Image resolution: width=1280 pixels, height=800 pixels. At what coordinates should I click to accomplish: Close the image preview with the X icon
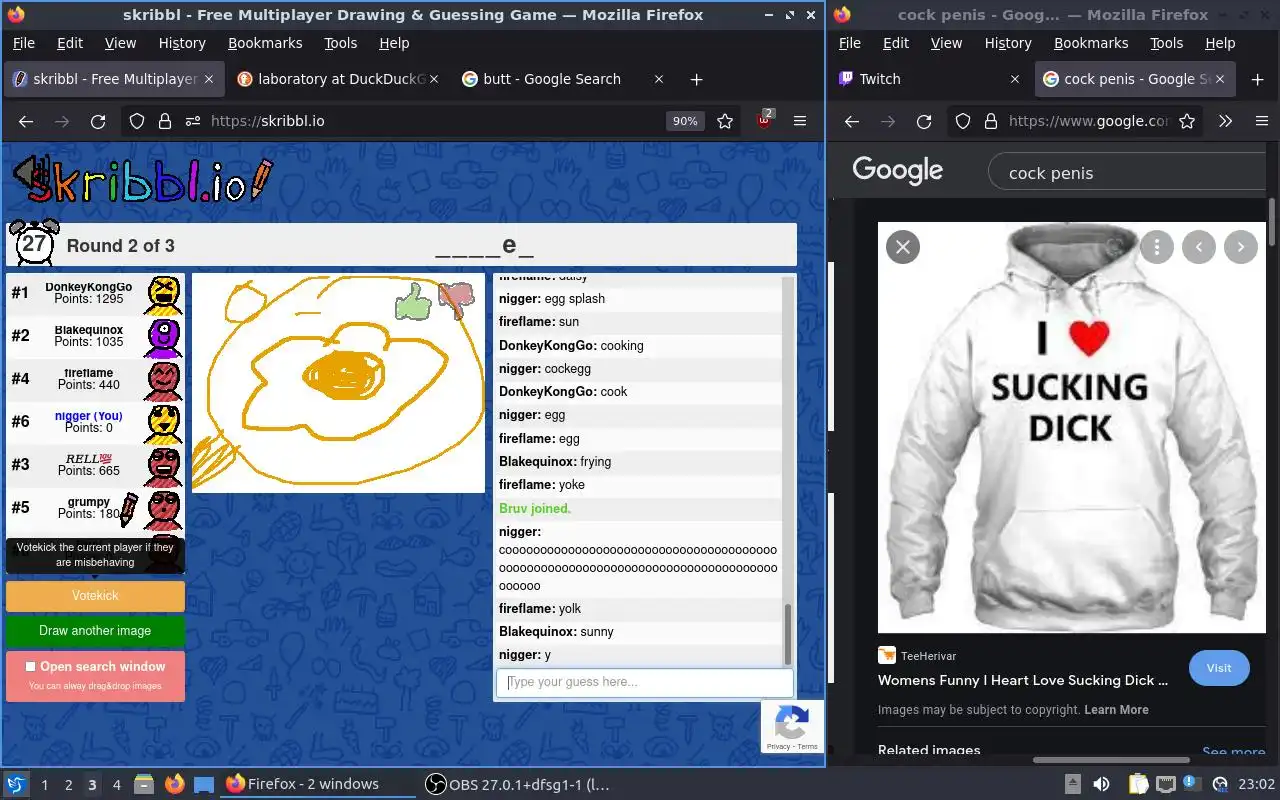[x=903, y=247]
